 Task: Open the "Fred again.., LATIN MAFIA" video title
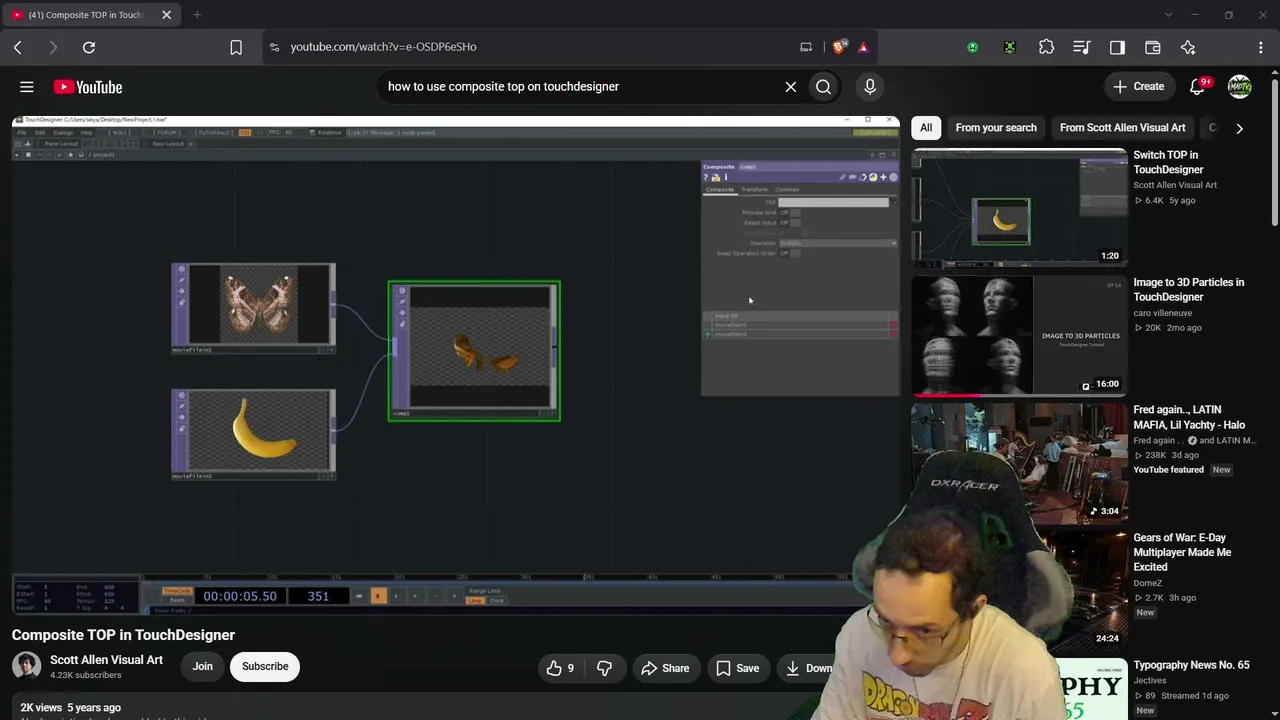click(x=1189, y=417)
